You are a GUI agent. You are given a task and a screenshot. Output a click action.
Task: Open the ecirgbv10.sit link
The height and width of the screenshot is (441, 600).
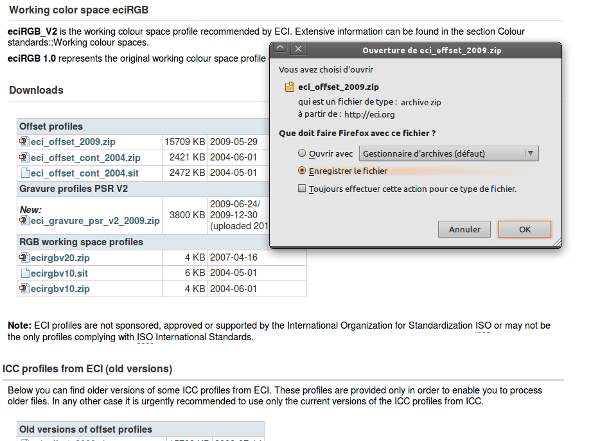pos(59,273)
